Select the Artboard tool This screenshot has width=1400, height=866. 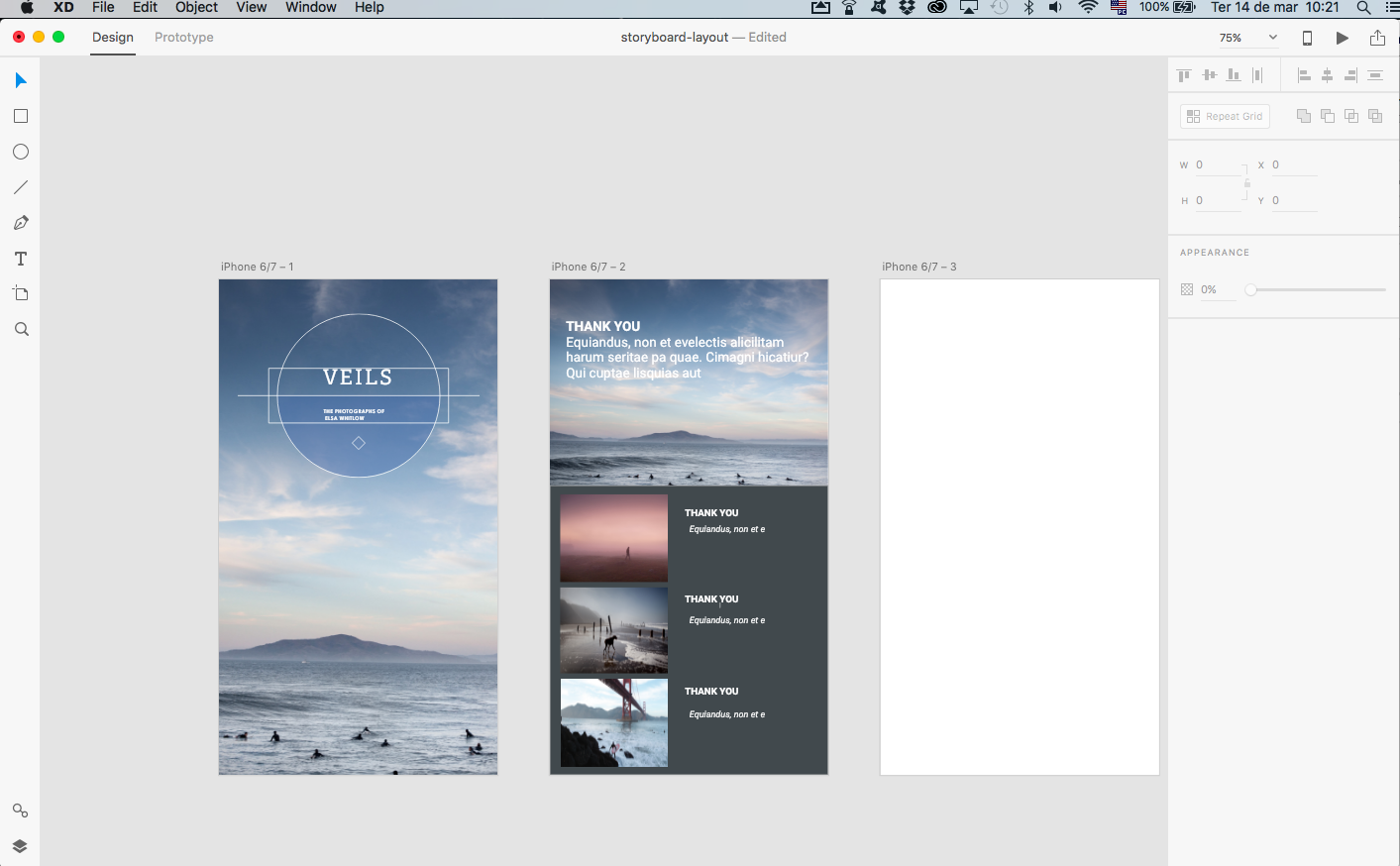click(x=21, y=293)
